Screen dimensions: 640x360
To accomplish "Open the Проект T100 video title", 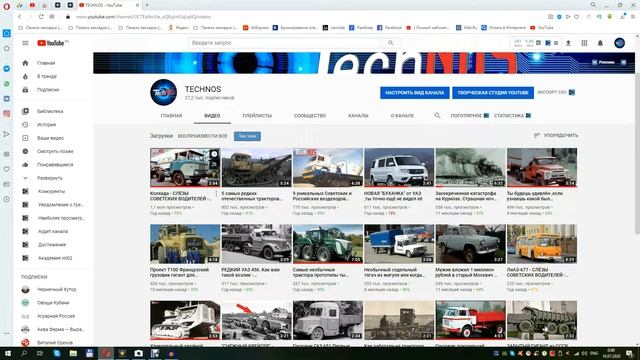I will (x=179, y=272).
